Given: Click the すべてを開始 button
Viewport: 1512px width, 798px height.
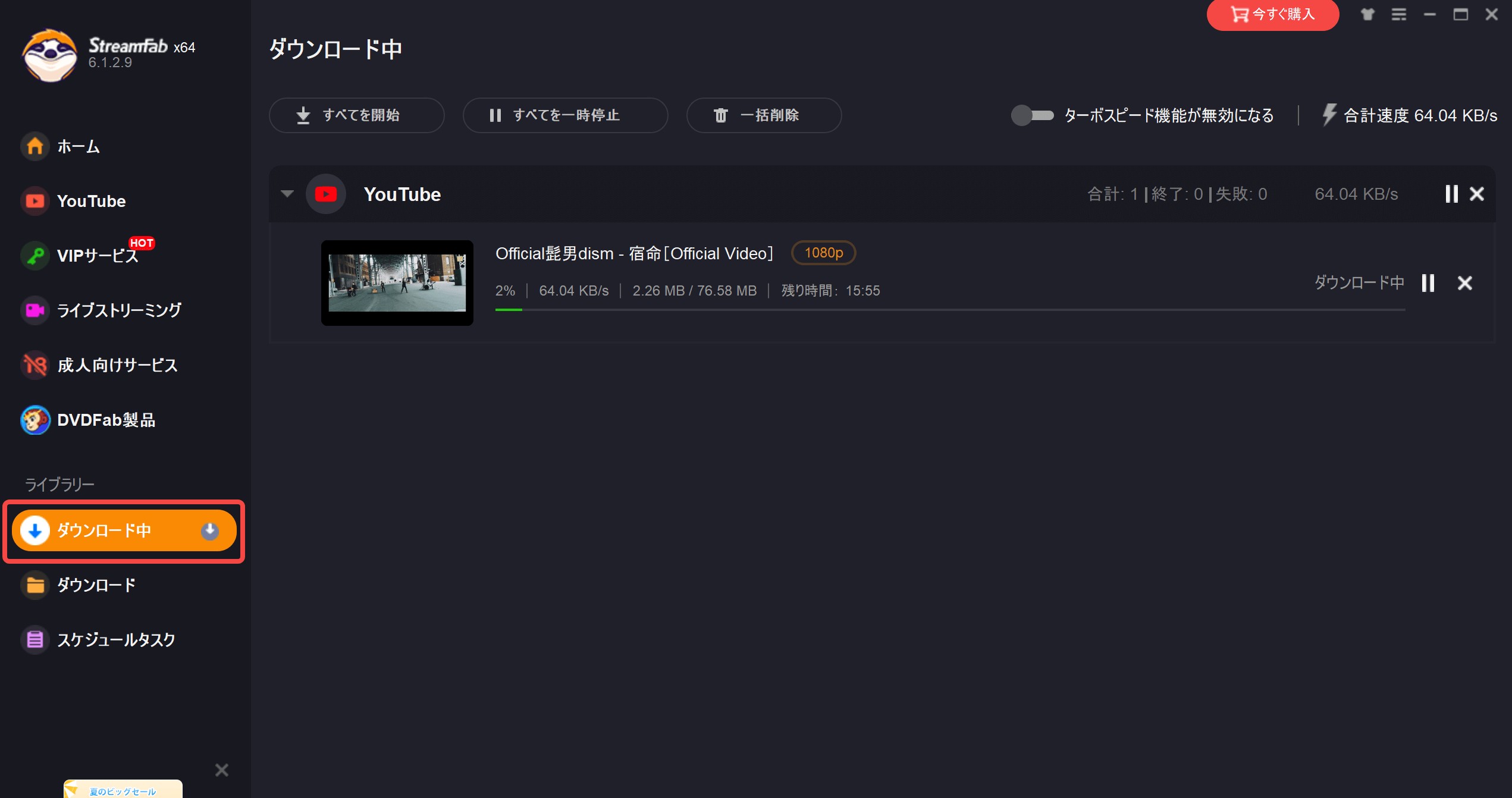Looking at the screenshot, I should [356, 115].
